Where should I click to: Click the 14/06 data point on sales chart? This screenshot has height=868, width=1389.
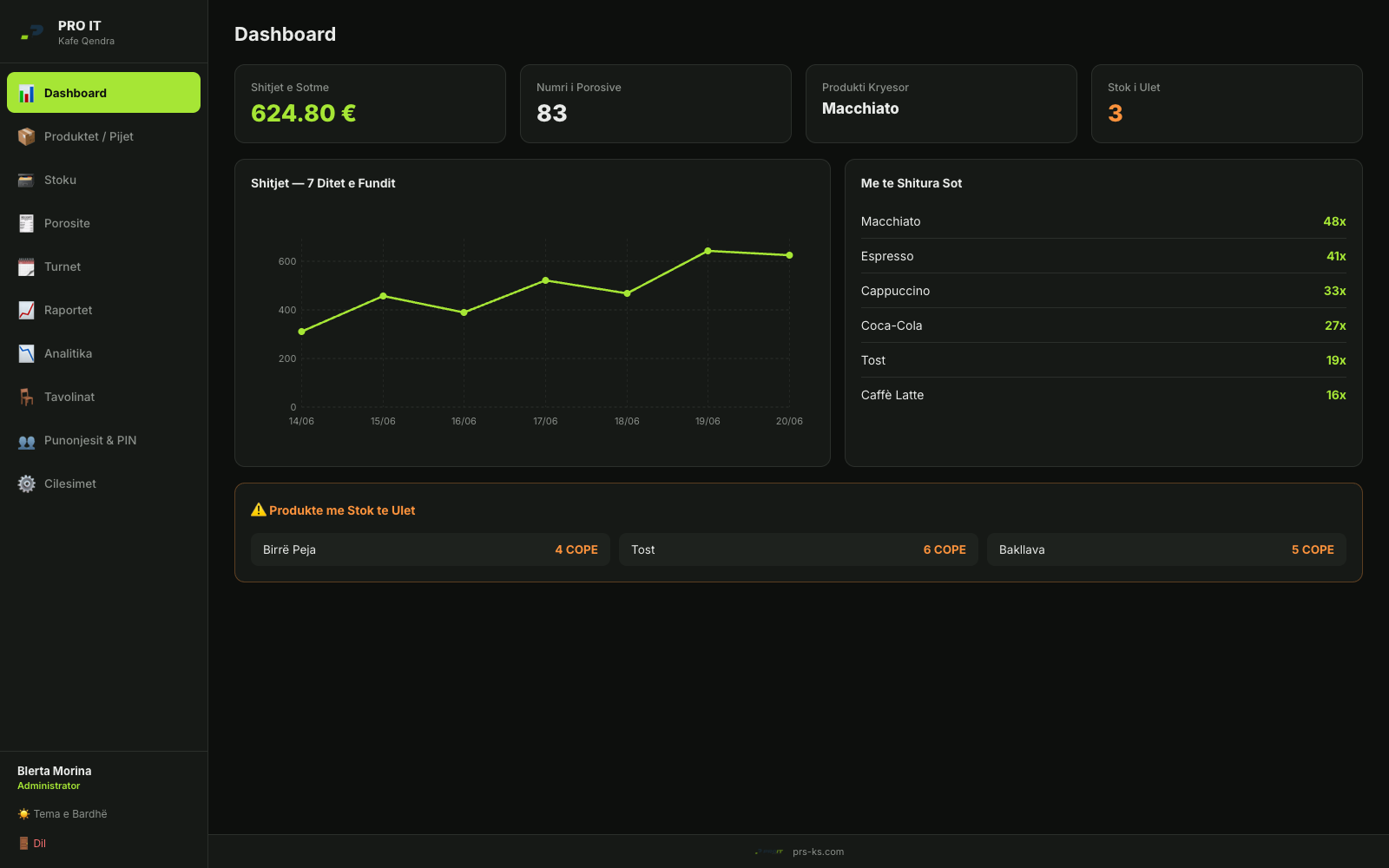coord(301,332)
